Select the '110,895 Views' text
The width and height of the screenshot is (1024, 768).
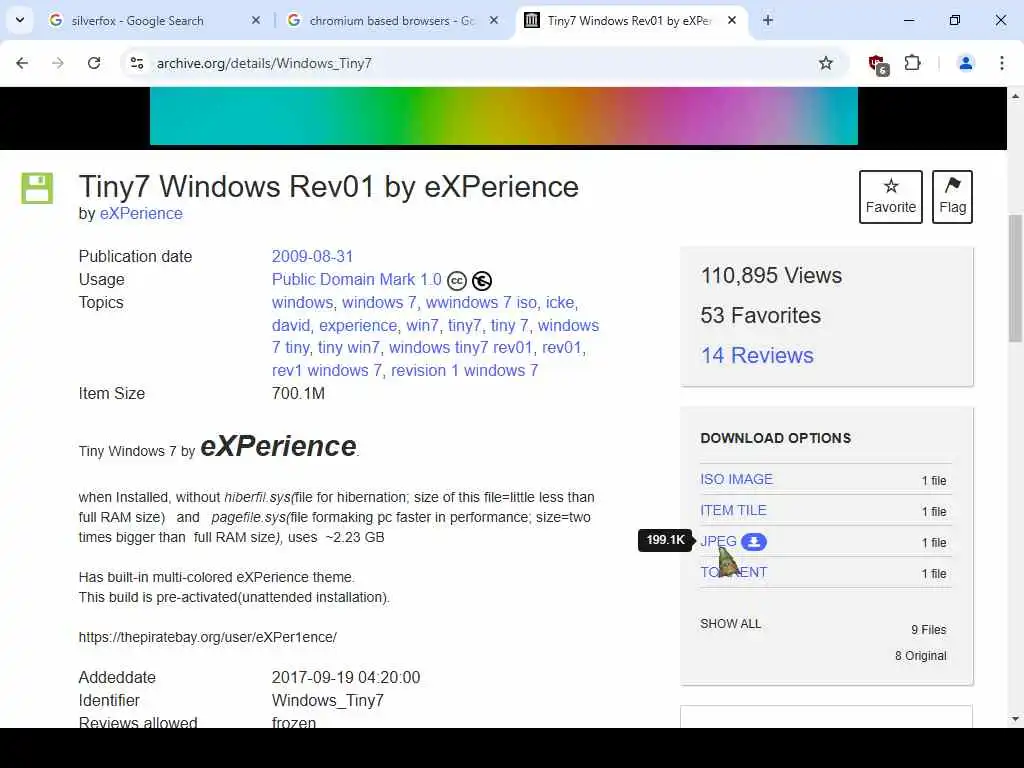click(771, 276)
